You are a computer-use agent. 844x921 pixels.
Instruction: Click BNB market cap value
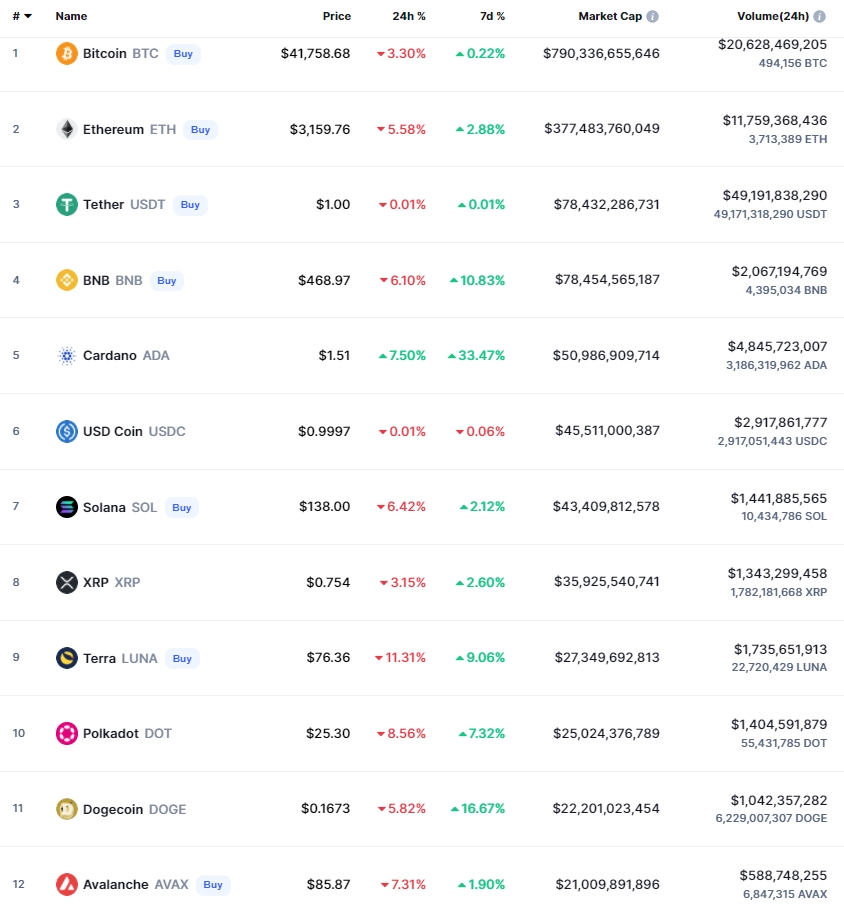tap(607, 280)
